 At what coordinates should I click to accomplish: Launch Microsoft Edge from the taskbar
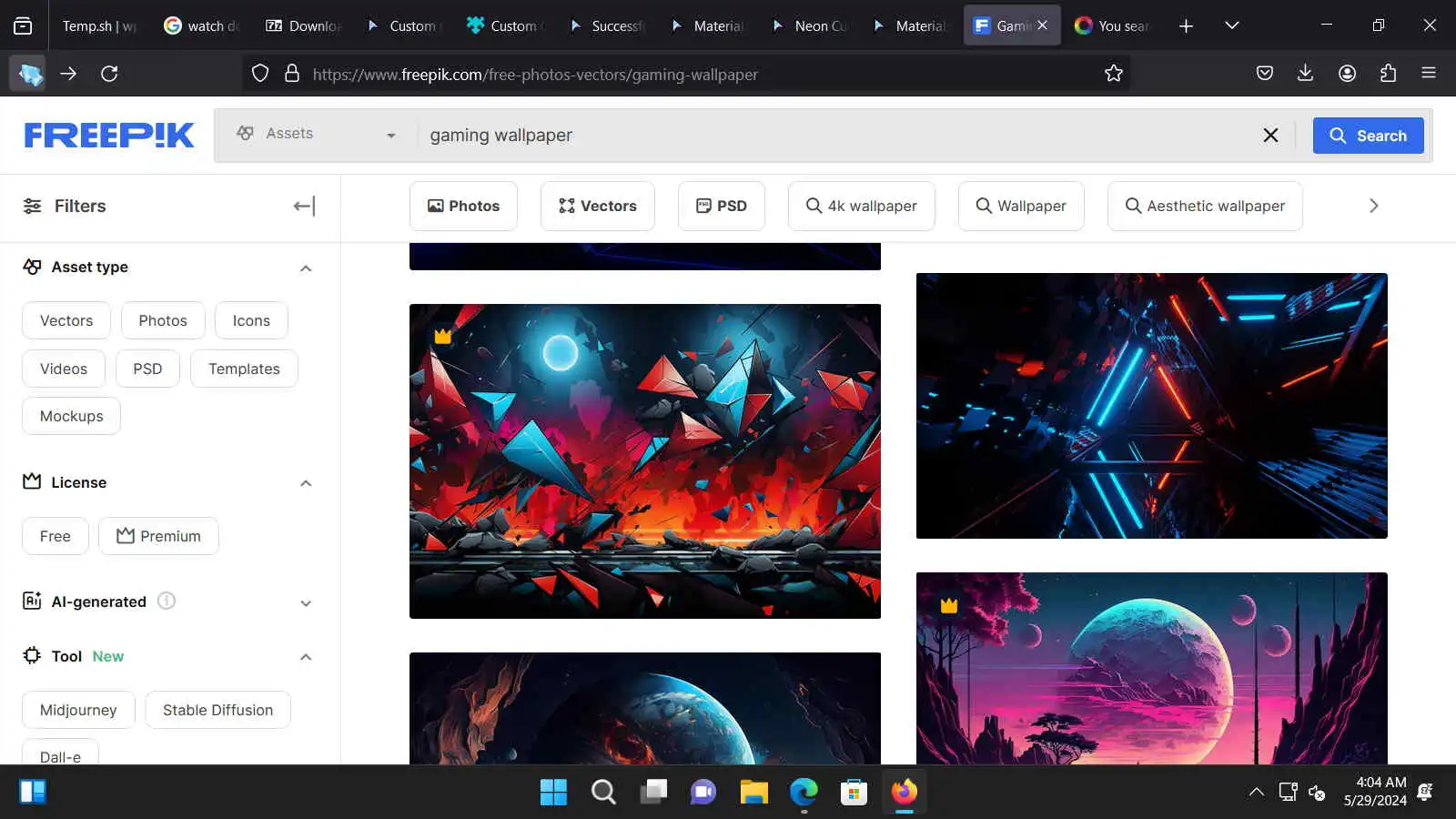point(804,792)
